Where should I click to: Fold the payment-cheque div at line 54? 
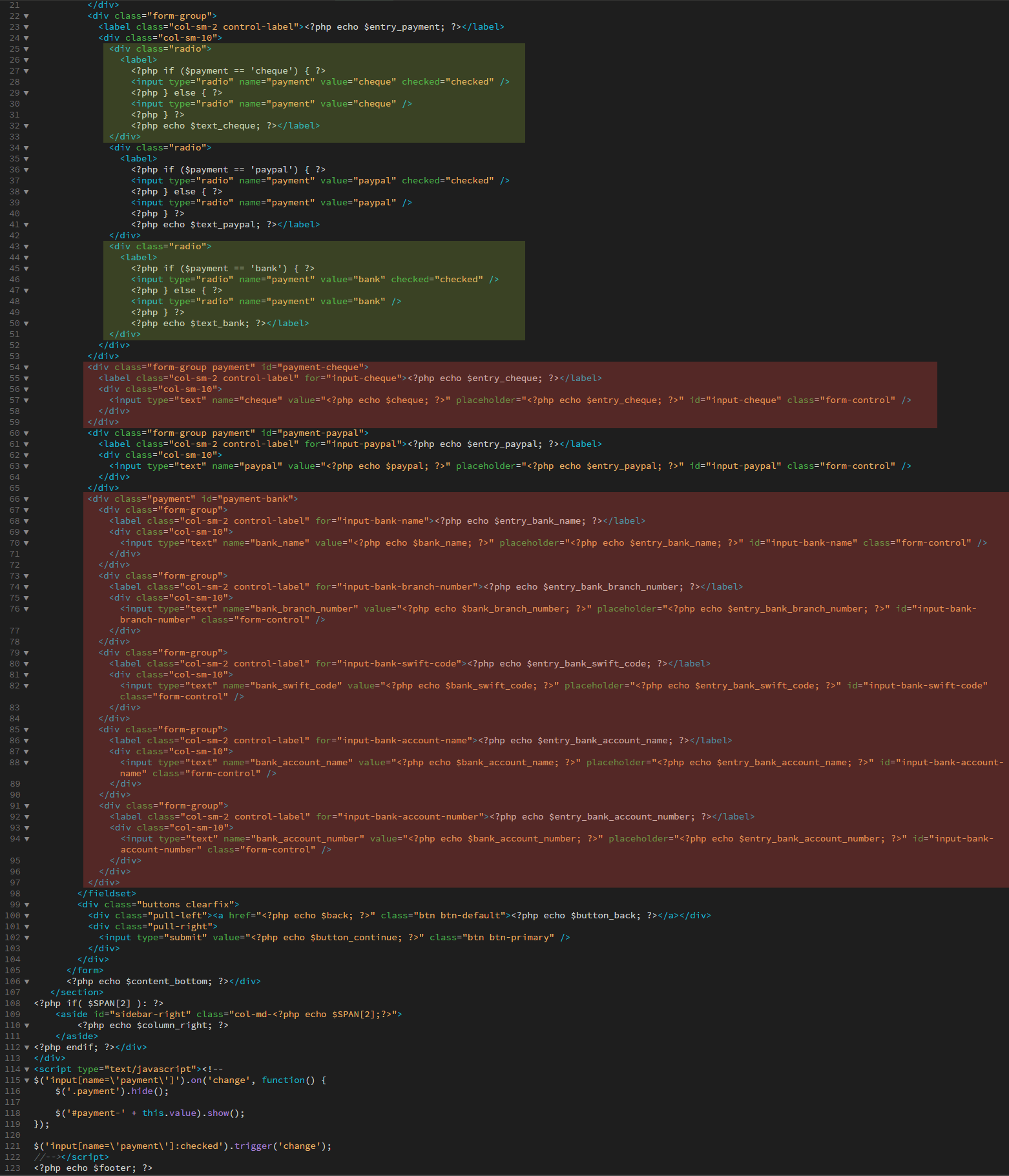click(26, 367)
